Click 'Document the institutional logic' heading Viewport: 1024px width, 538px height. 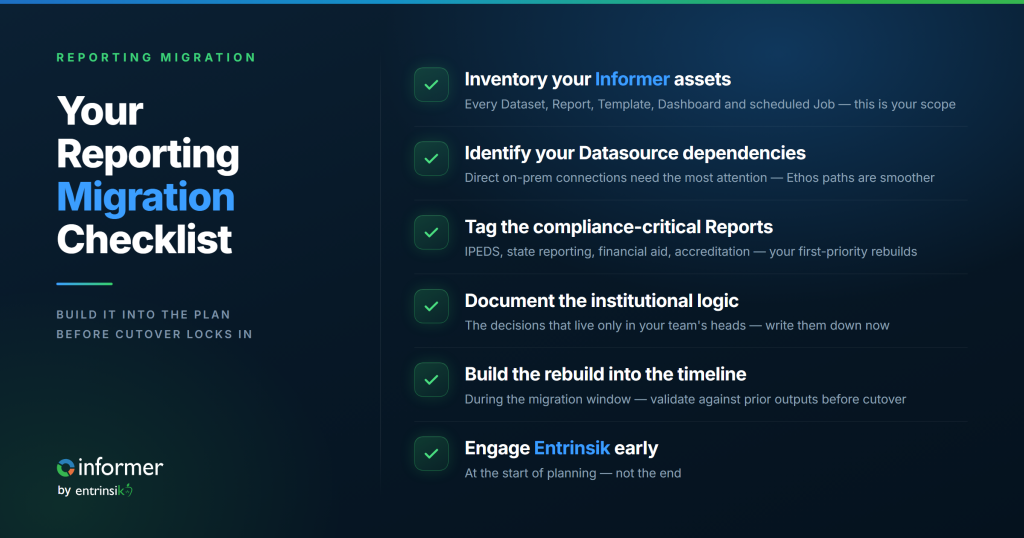[601, 301]
